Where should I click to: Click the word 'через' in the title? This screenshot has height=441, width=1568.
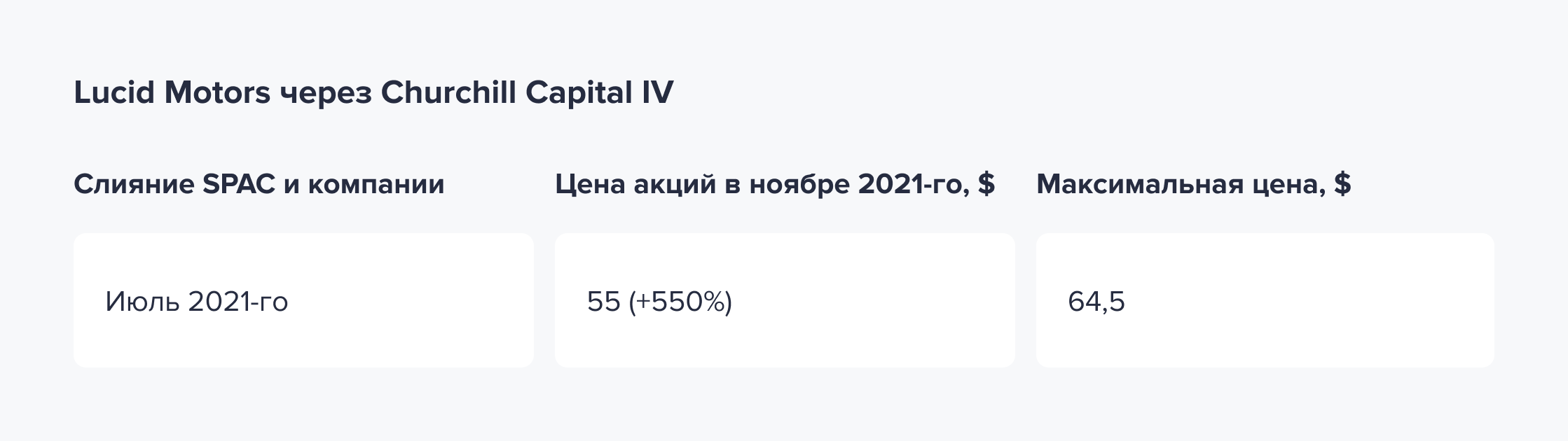tap(325, 95)
